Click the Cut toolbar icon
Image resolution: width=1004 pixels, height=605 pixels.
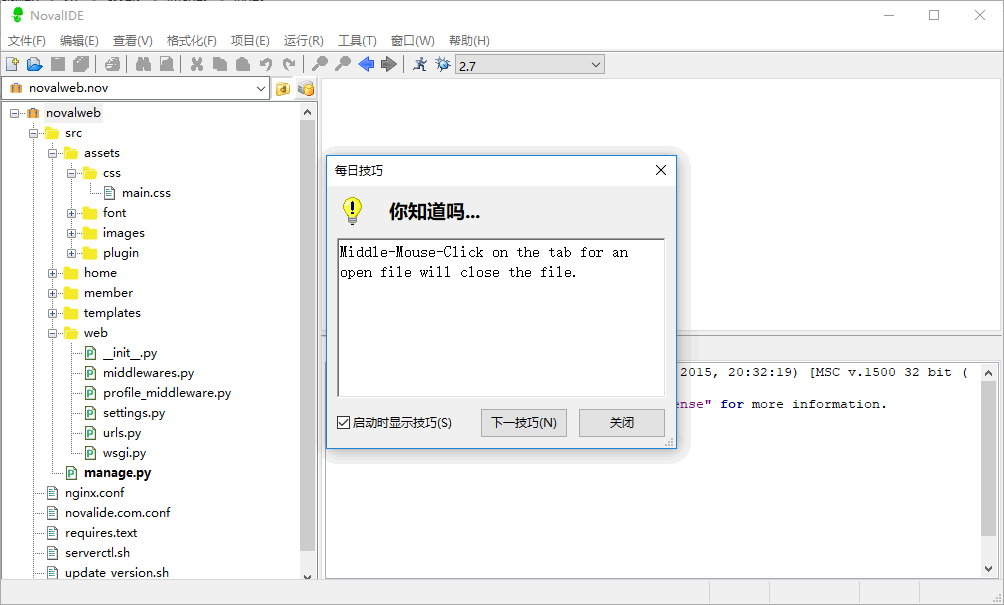coord(196,63)
